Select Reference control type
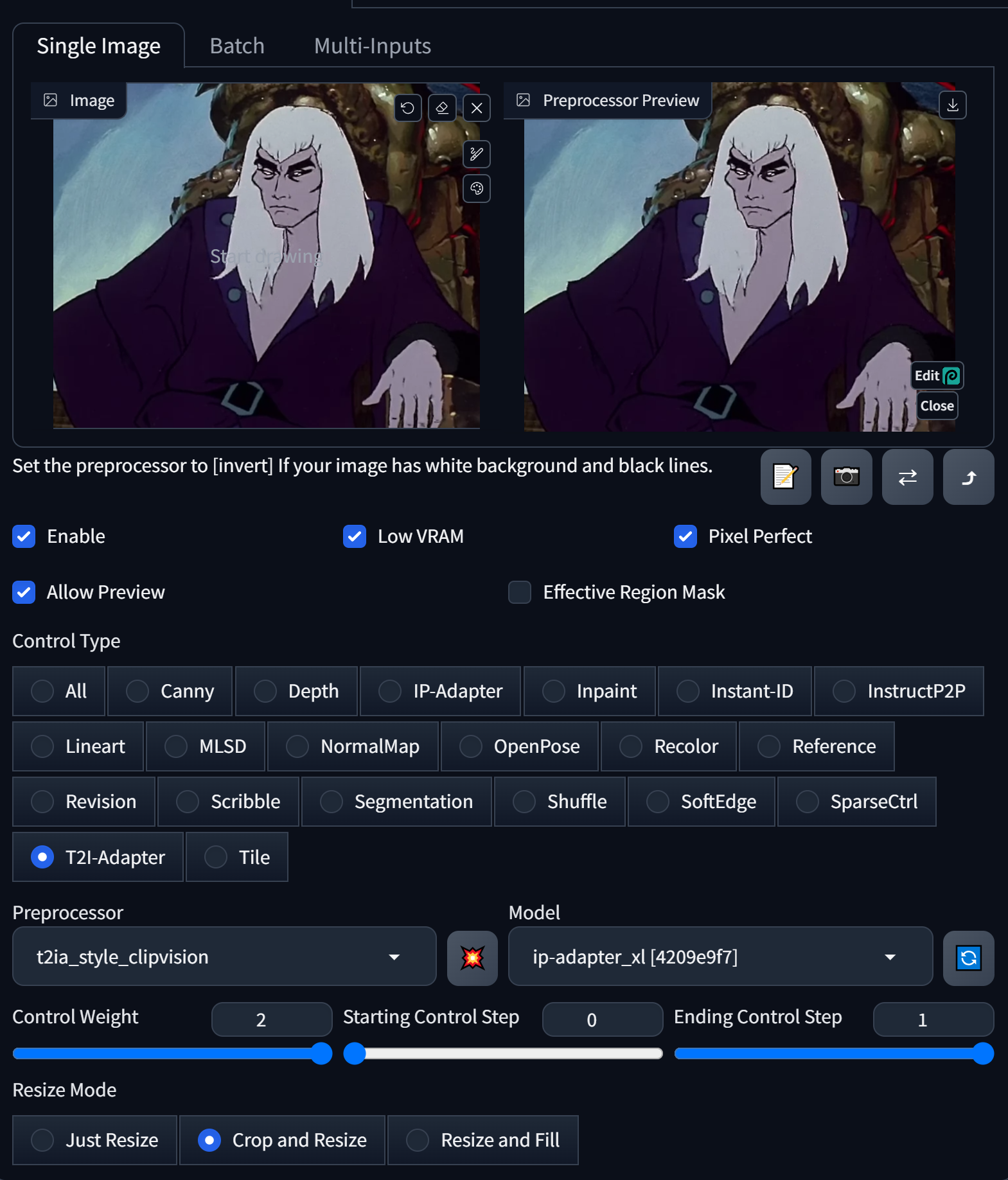The height and width of the screenshot is (1180, 1008). coord(817,746)
